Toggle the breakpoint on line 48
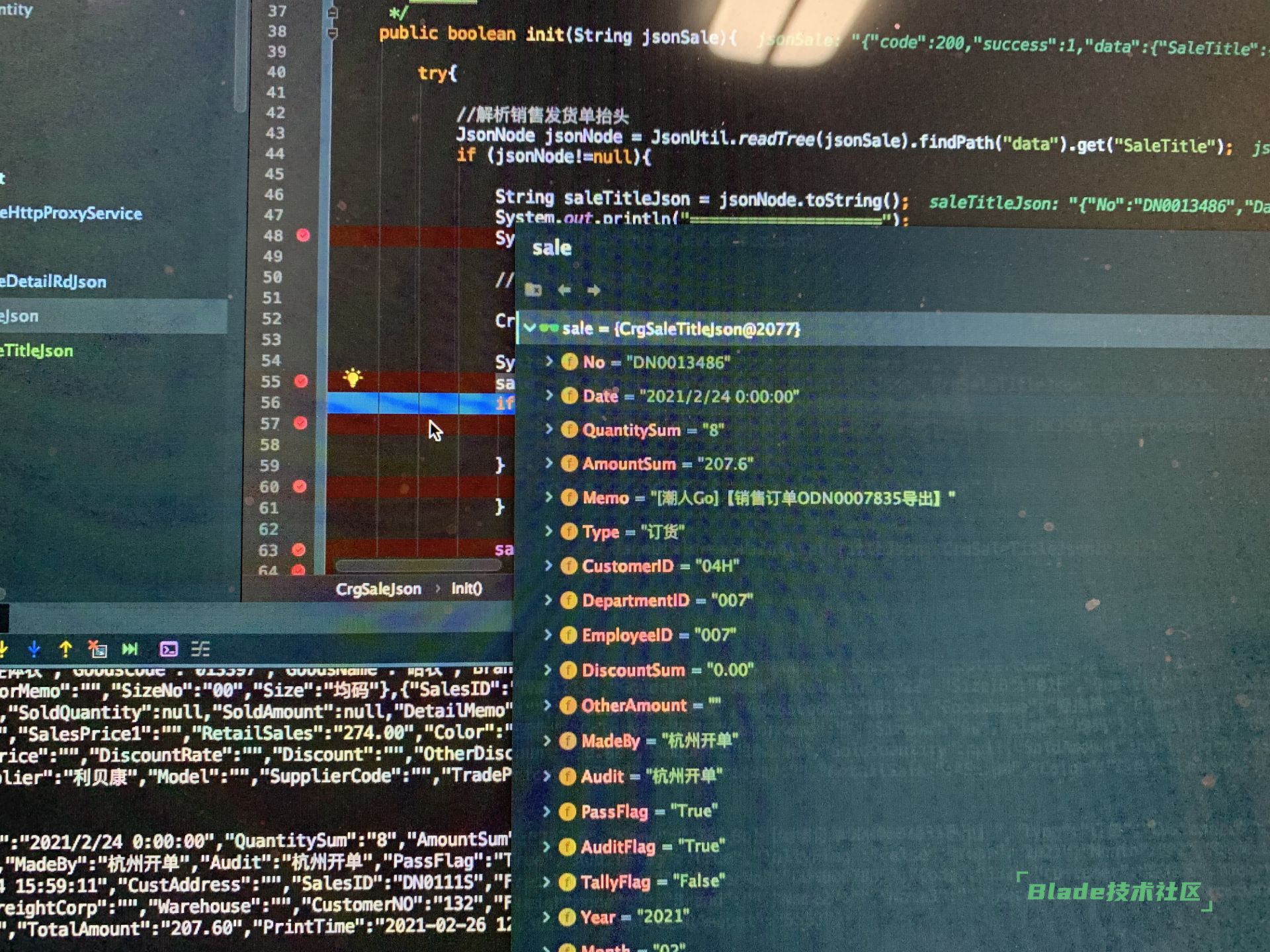Viewport: 1270px width, 952px height. tap(303, 235)
